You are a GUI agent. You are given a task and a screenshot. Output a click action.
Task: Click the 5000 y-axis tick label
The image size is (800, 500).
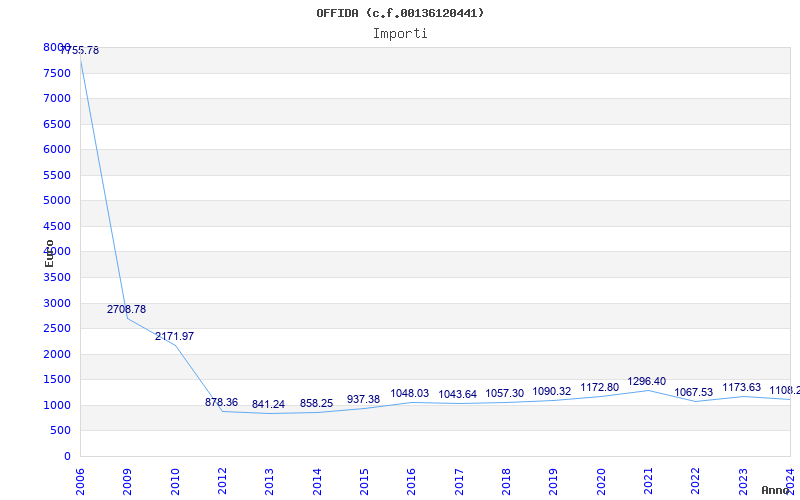[57, 201]
